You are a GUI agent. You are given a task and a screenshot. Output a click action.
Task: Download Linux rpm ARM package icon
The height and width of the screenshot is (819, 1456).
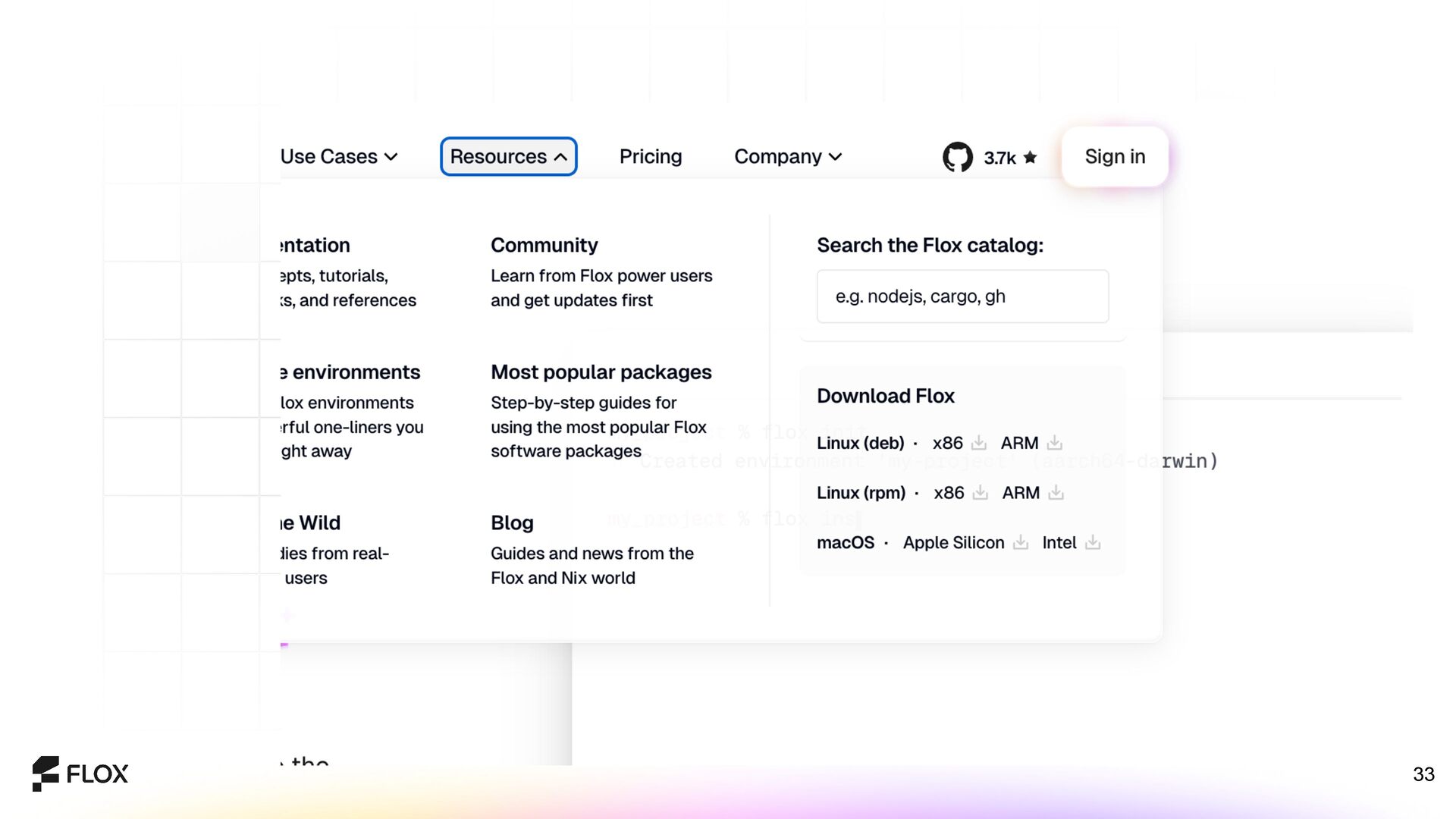1056,493
